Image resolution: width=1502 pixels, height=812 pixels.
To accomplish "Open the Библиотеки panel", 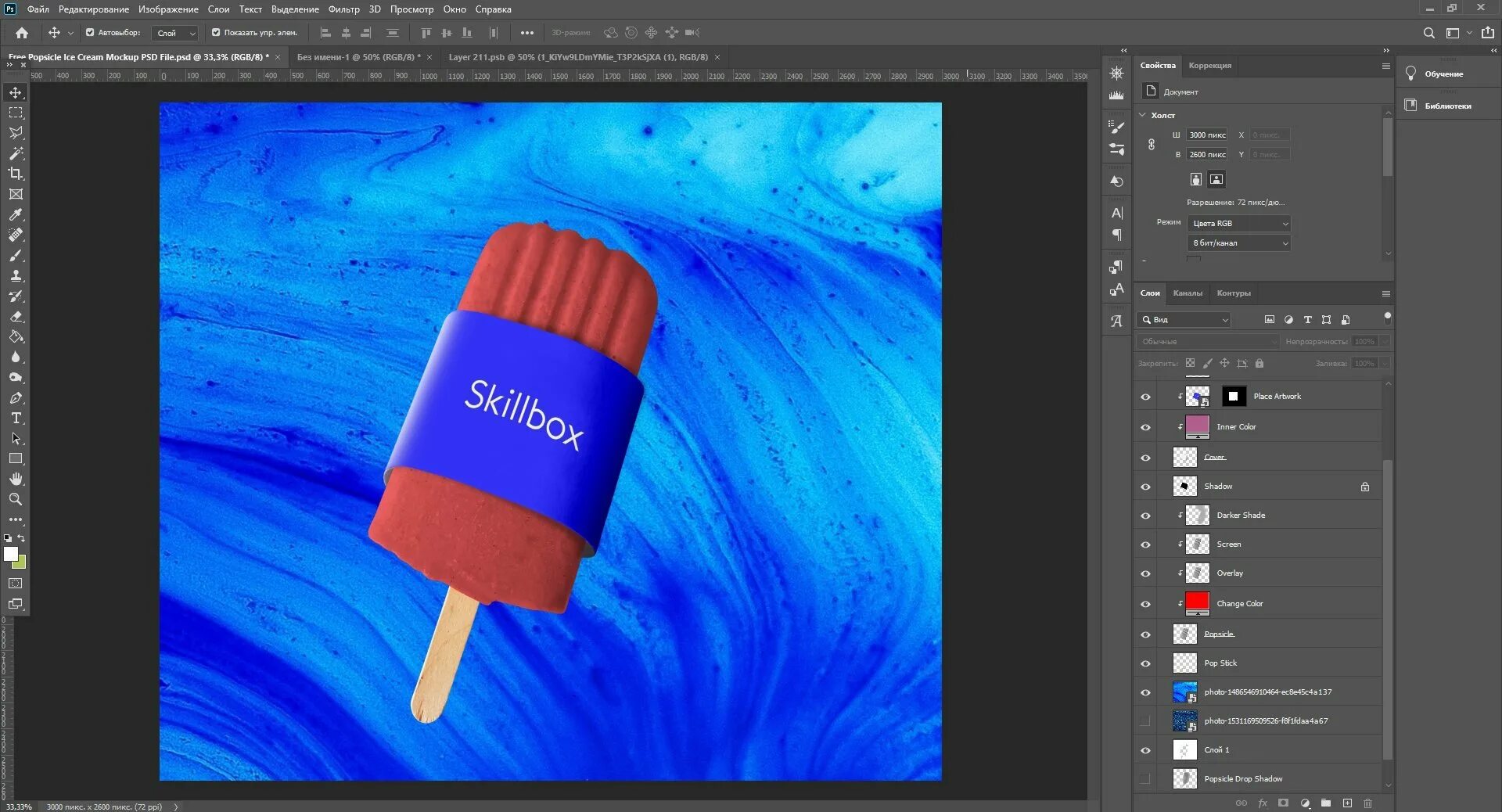I will pyautogui.click(x=1447, y=106).
